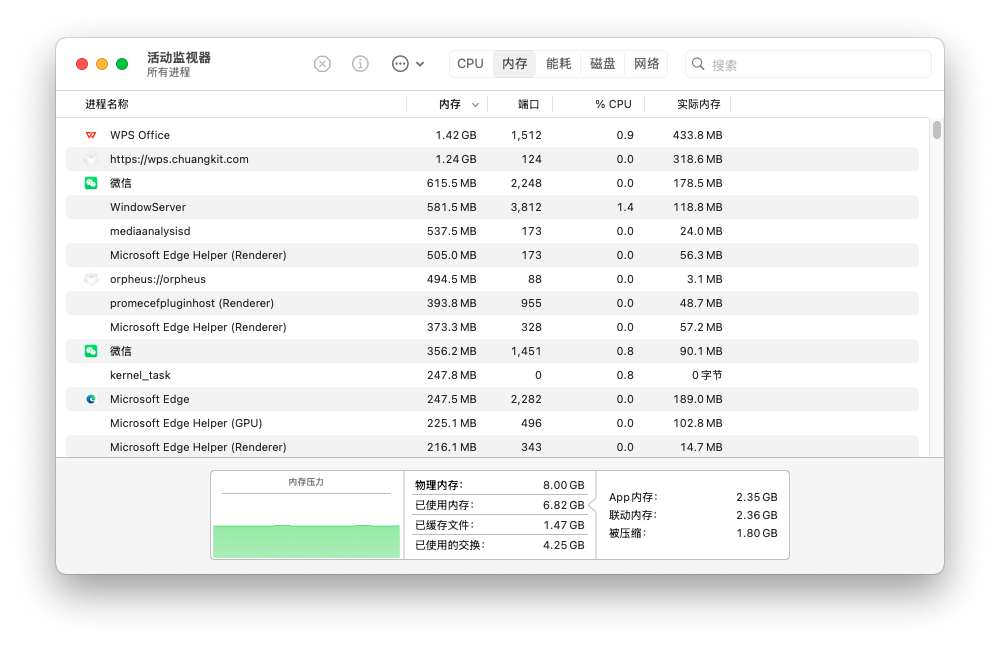This screenshot has height=648, width=1000.
Task: Click the Microsoft Edge browser icon
Action: point(91,399)
